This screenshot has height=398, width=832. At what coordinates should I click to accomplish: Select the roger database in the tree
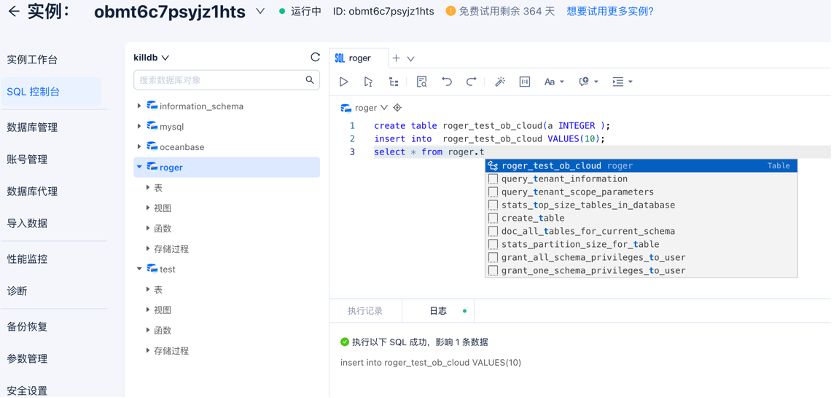227,167
